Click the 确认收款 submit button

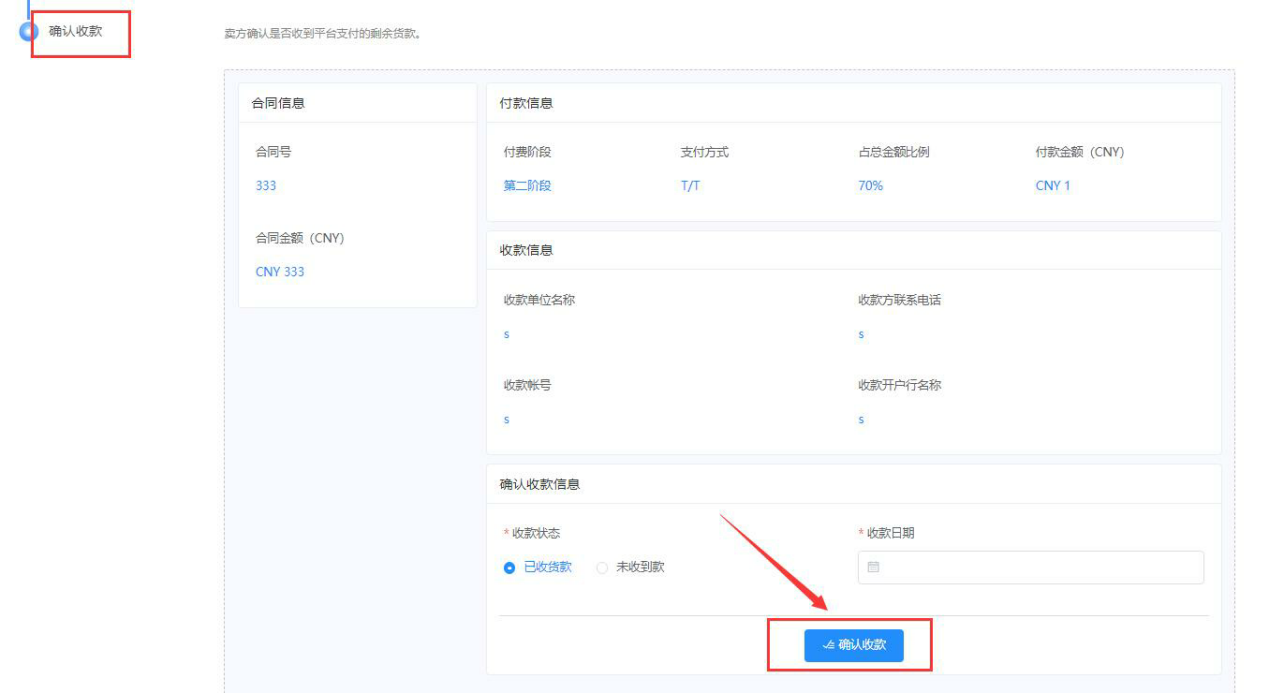853,645
